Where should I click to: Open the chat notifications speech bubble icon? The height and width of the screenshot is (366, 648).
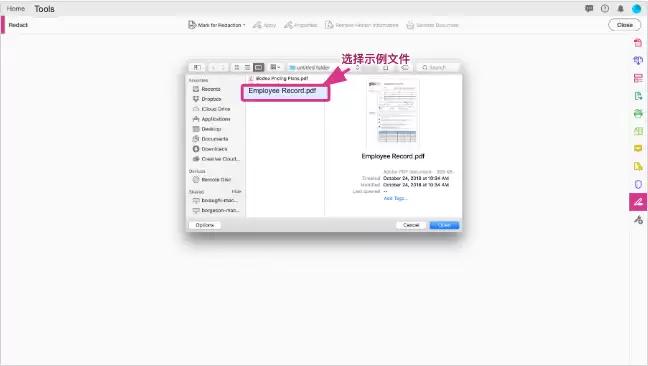point(589,8)
